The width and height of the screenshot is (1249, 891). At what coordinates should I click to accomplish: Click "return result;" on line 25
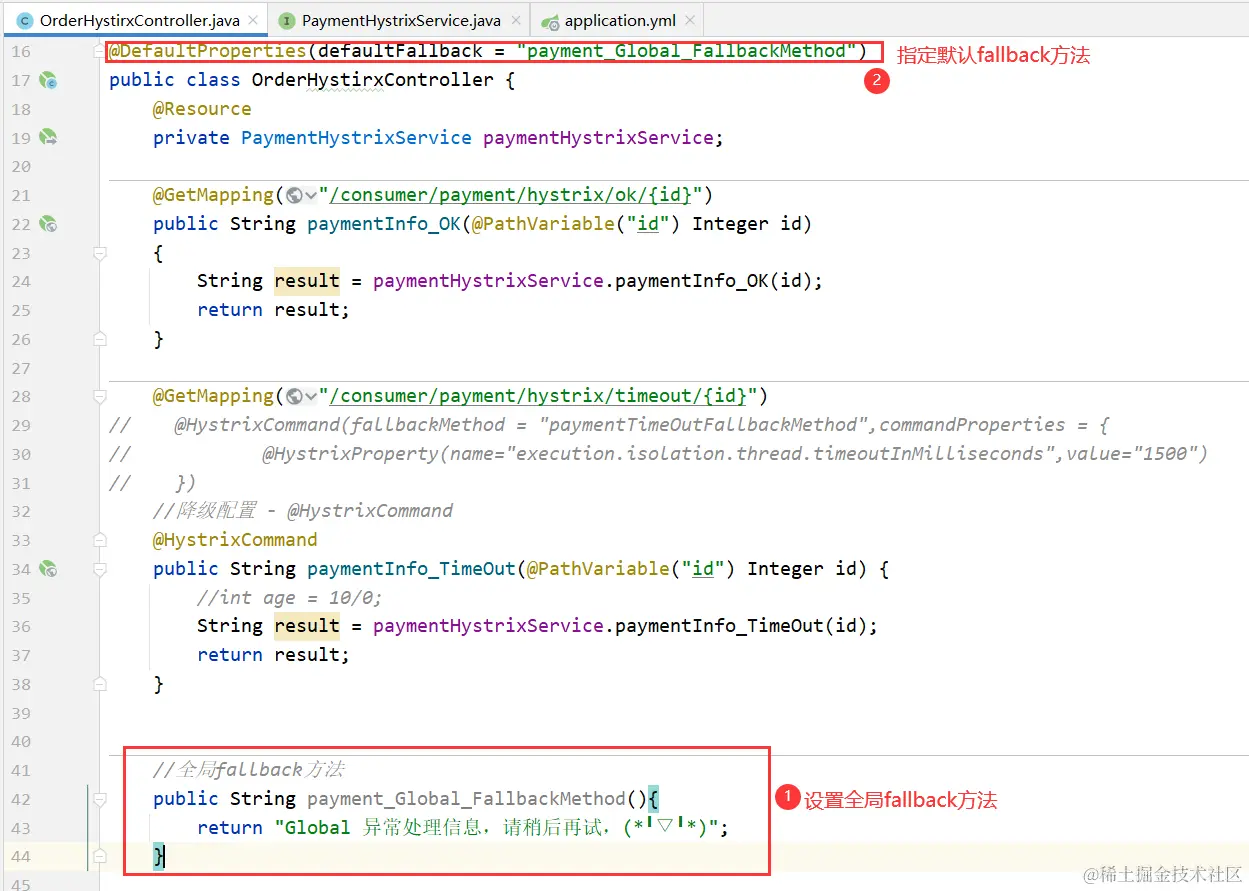point(274,310)
